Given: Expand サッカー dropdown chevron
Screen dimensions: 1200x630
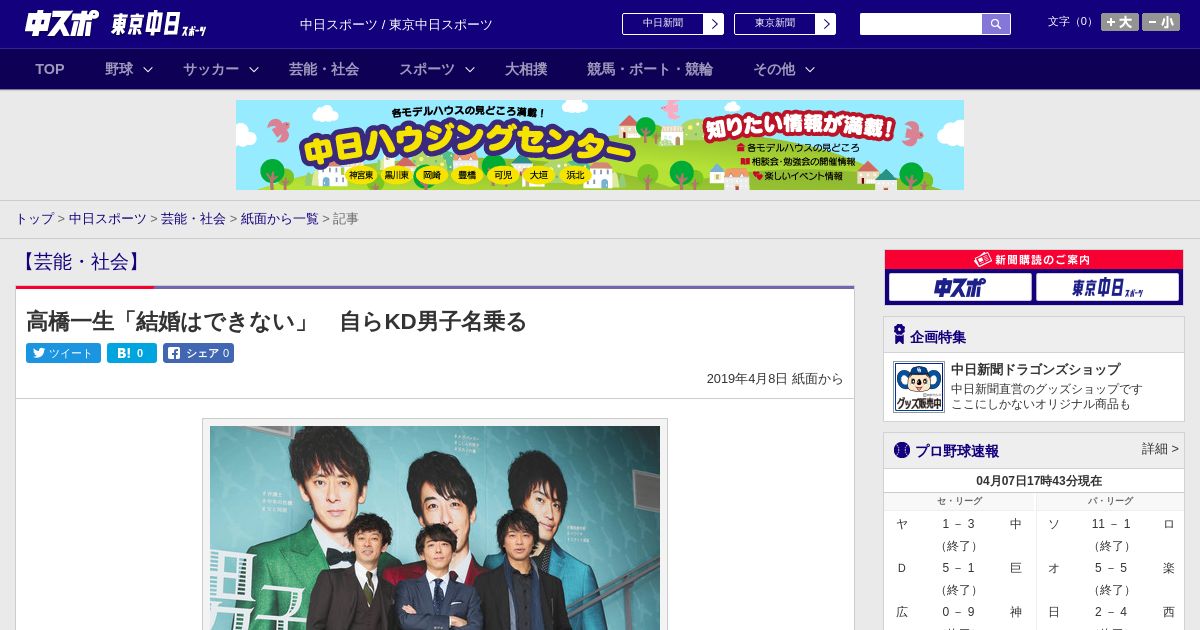Looking at the screenshot, I should (254, 69).
